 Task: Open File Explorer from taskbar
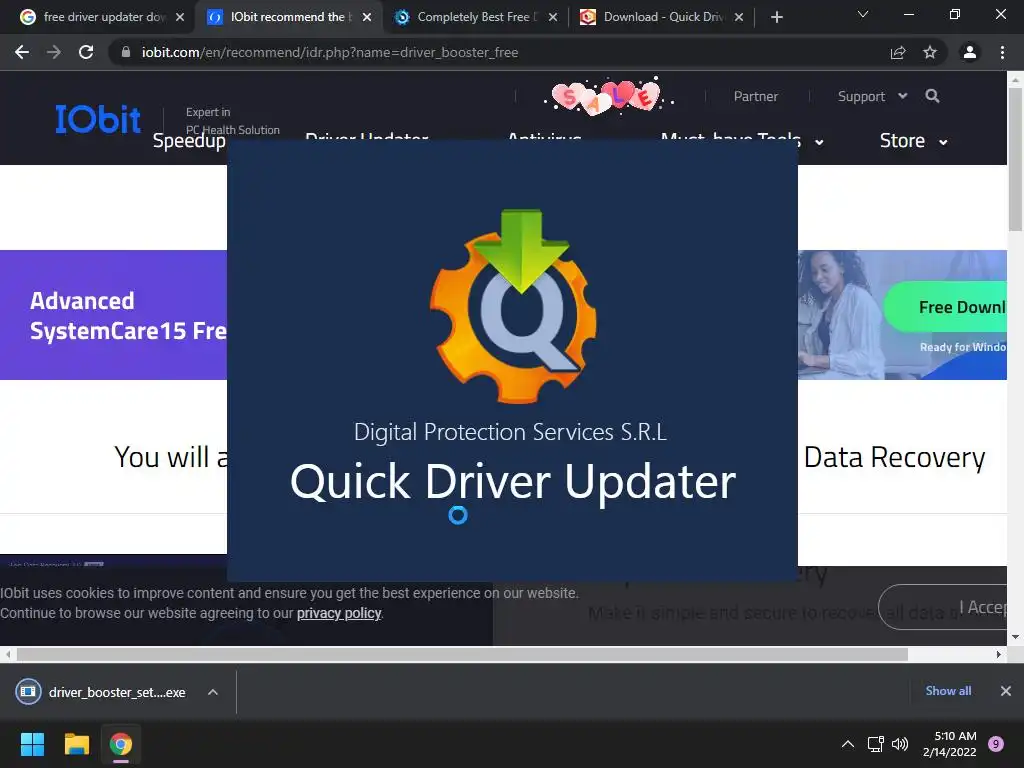click(76, 744)
